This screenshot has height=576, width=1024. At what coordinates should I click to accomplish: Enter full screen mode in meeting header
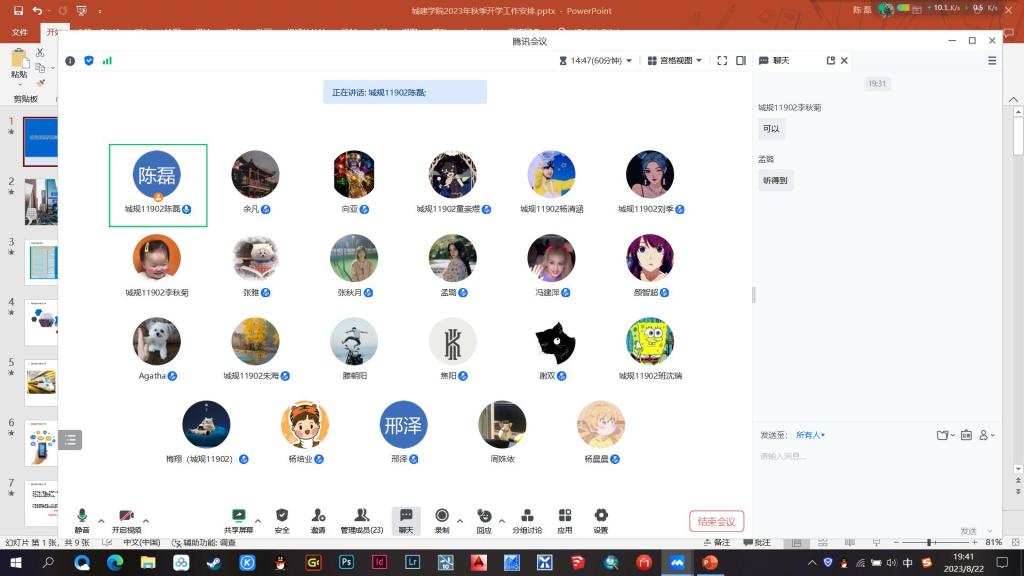[x=722, y=60]
